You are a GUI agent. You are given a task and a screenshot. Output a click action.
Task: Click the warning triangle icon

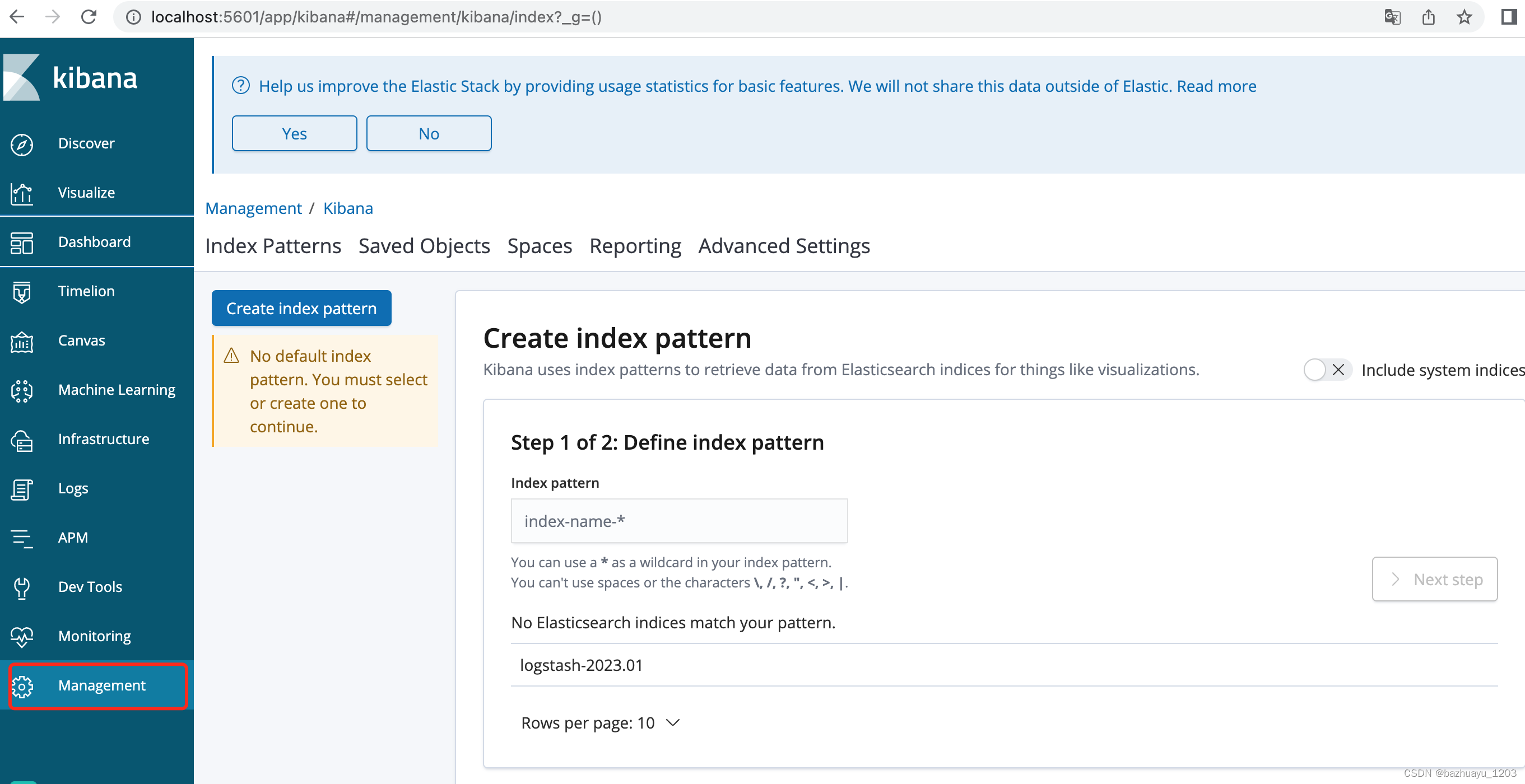[x=231, y=356]
